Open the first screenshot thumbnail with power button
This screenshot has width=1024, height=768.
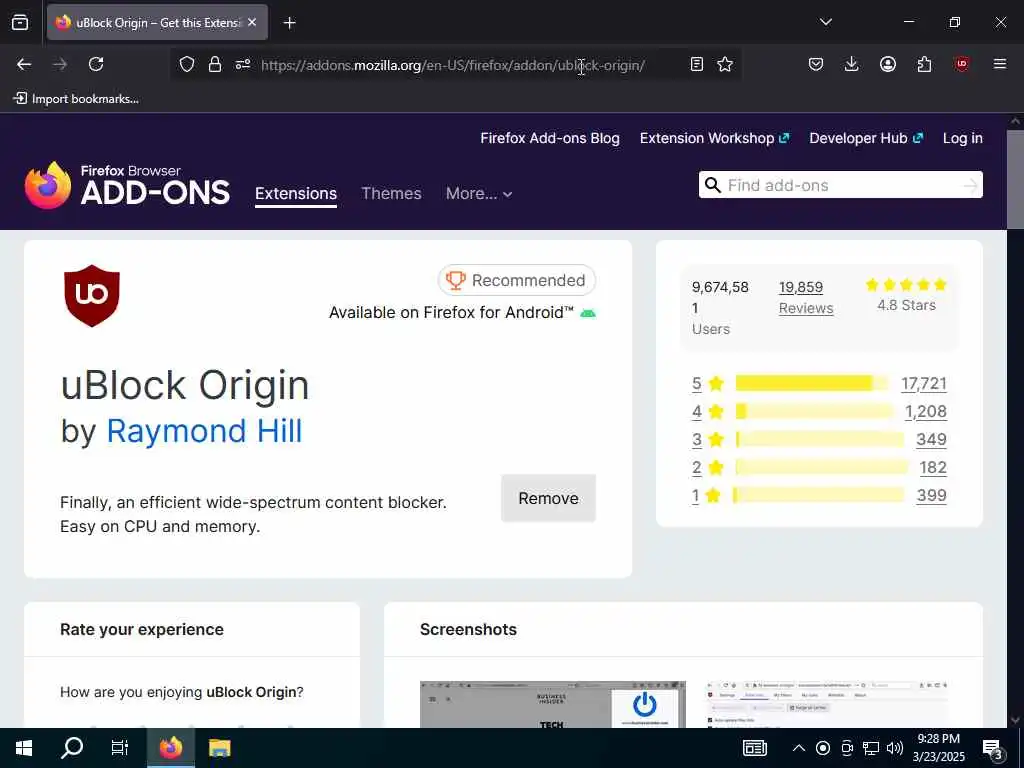(552, 705)
